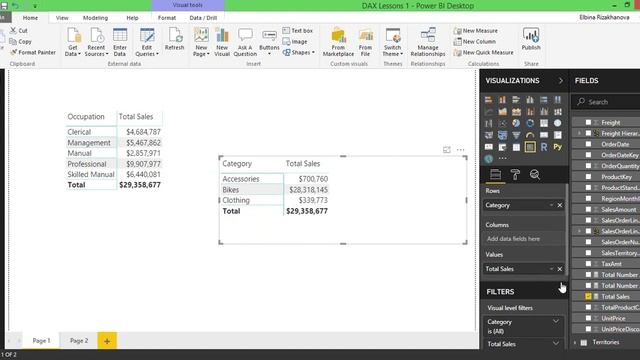Check the ProductKey field checkbox
640x360 pixels.
point(588,177)
